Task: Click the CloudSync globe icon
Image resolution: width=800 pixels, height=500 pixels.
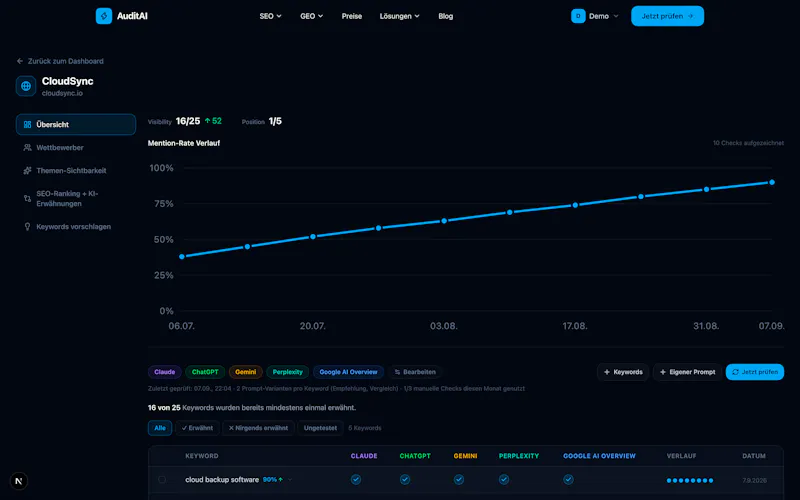Action: [x=26, y=86]
